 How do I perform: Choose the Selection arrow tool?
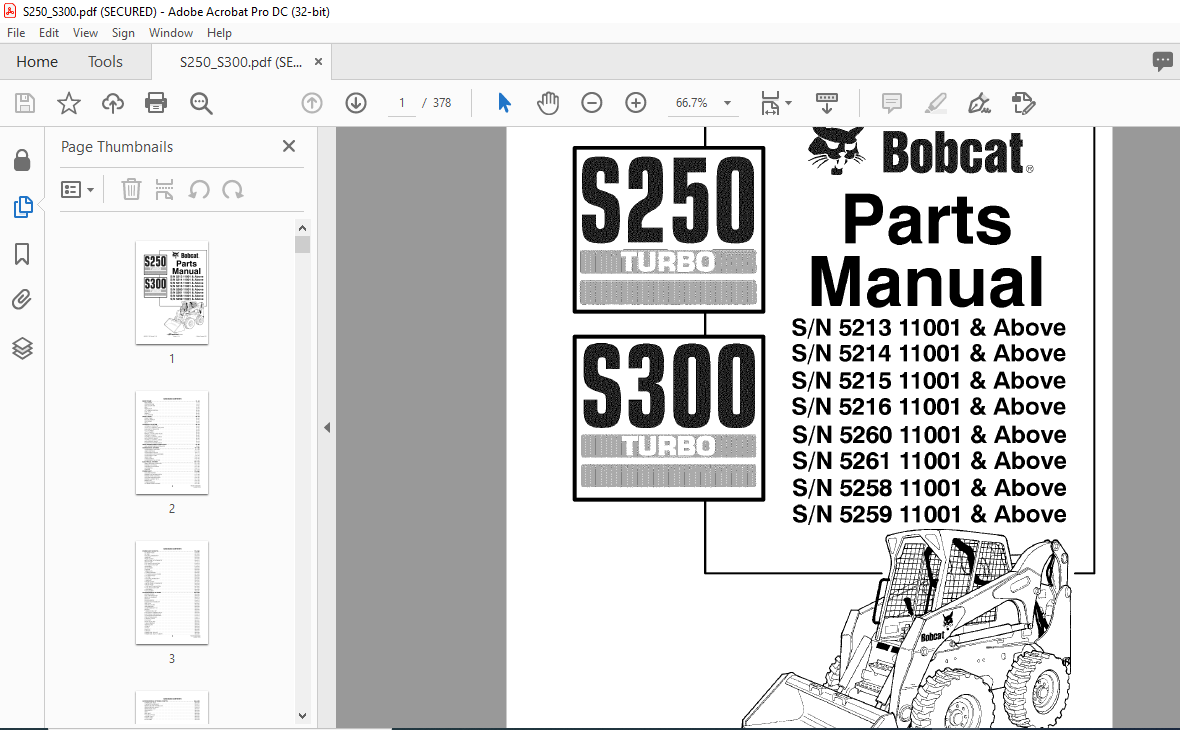(x=504, y=102)
